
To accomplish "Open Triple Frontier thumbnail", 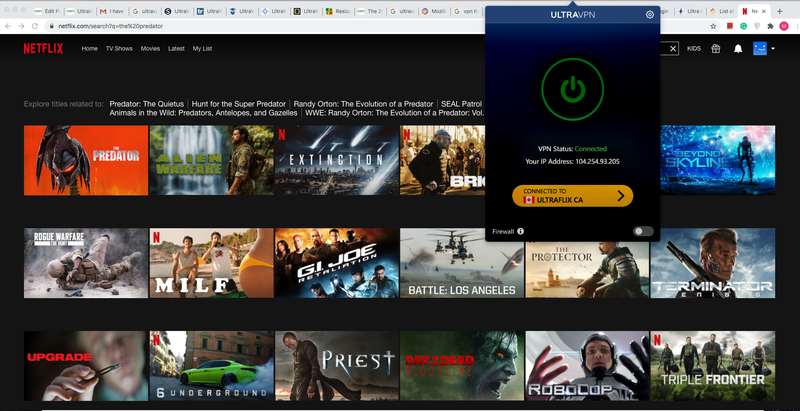I will tap(713, 366).
